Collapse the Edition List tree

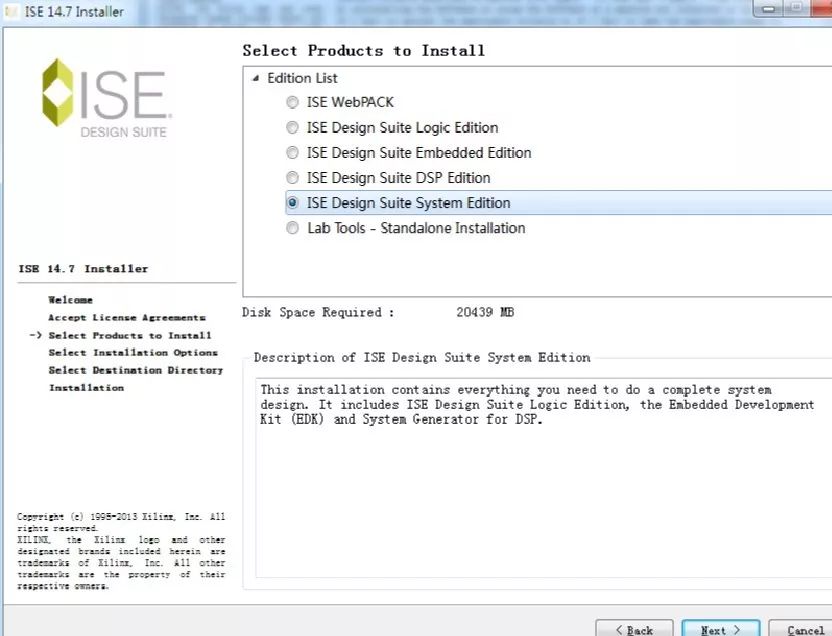pos(256,79)
